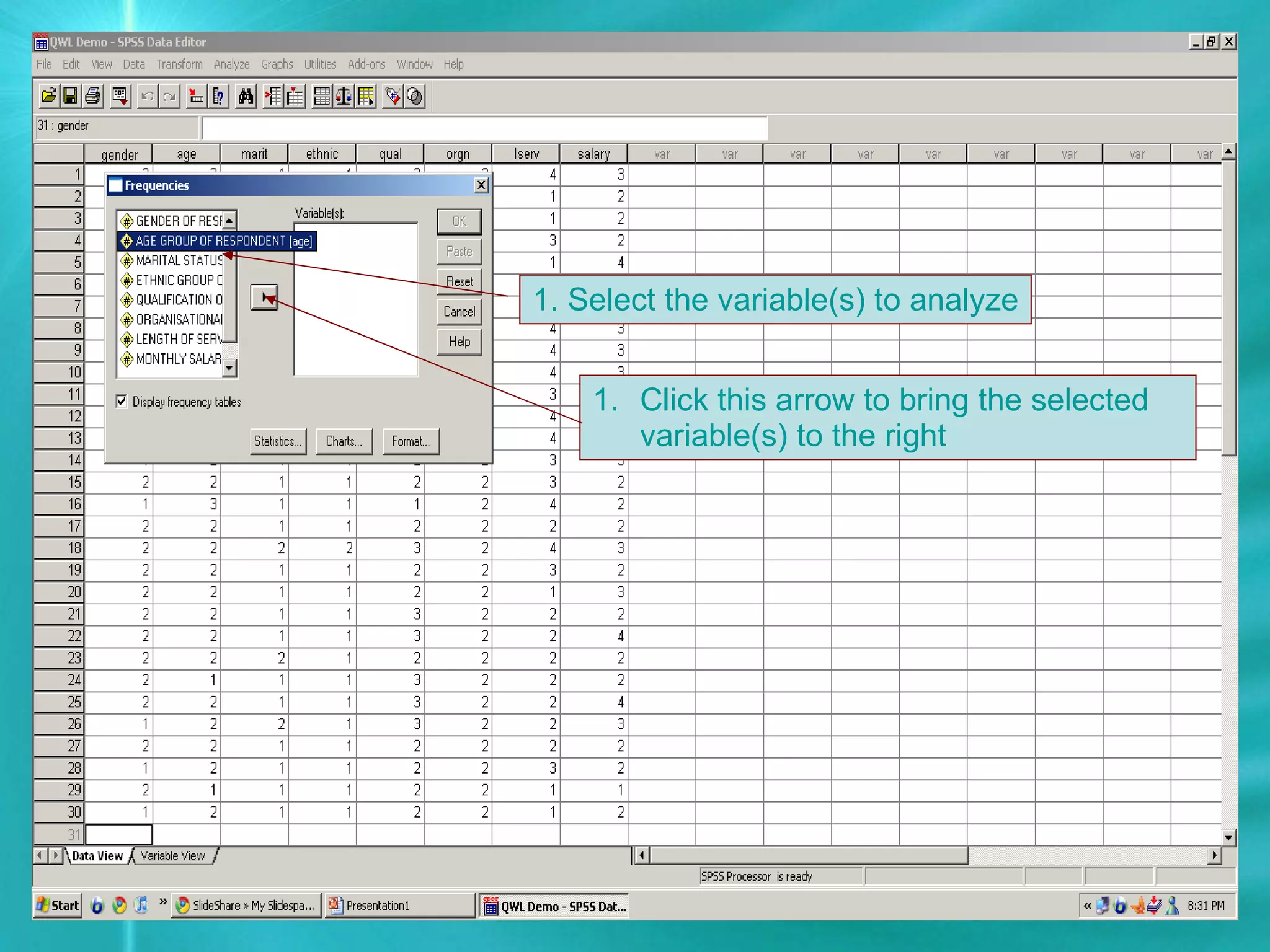Open the Edit menu
Image resolution: width=1270 pixels, height=952 pixels.
click(x=71, y=64)
